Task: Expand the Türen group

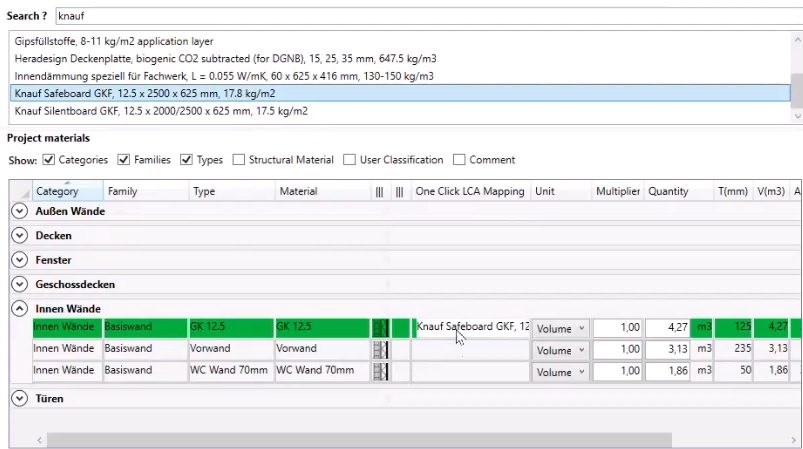Action: tap(19, 398)
